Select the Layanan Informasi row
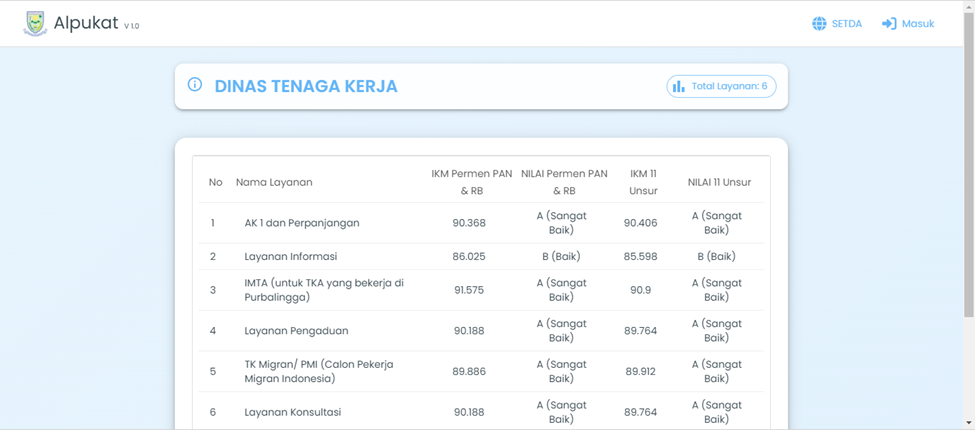 pyautogui.click(x=290, y=256)
